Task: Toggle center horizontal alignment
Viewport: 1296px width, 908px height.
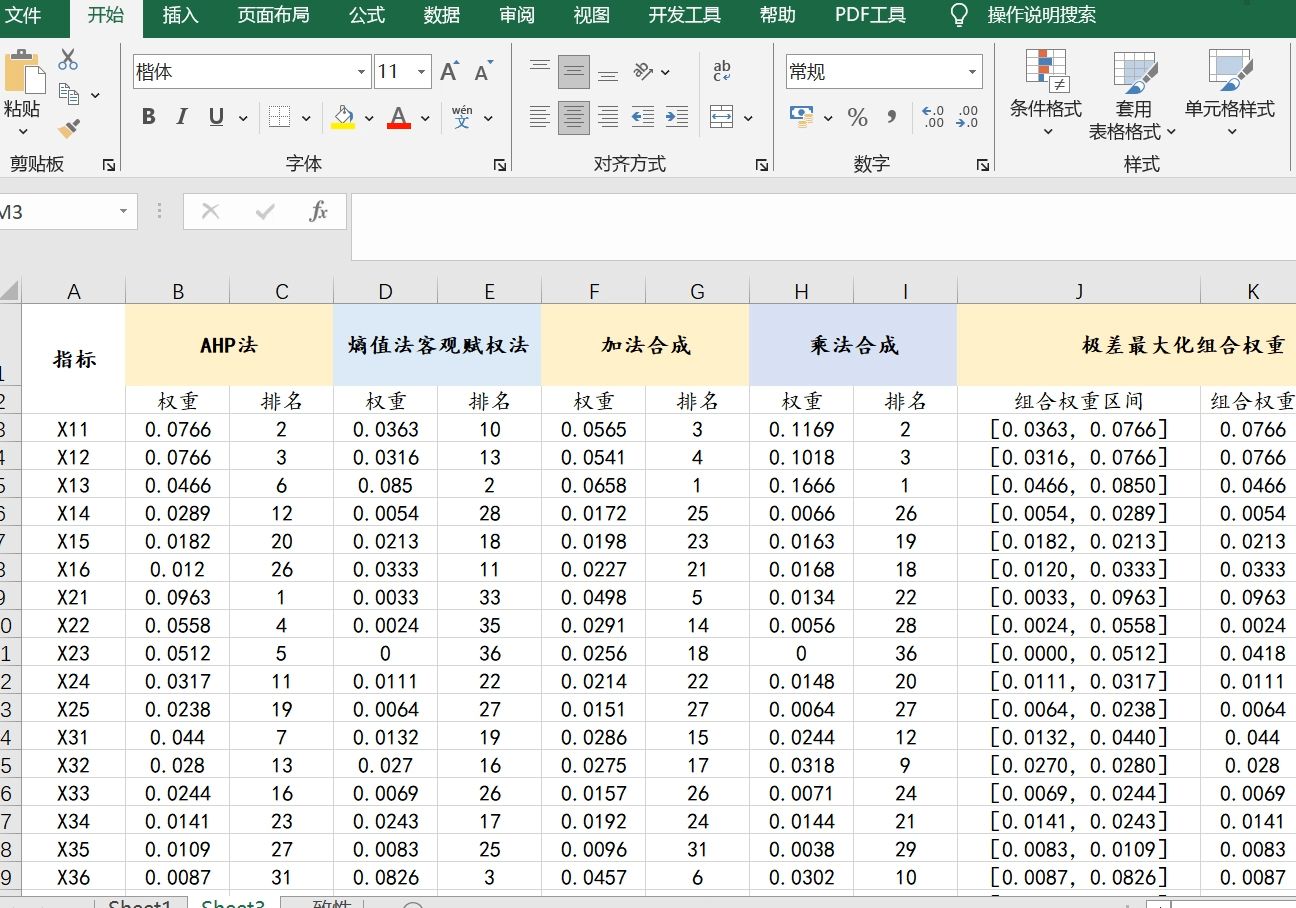Action: pos(574,117)
